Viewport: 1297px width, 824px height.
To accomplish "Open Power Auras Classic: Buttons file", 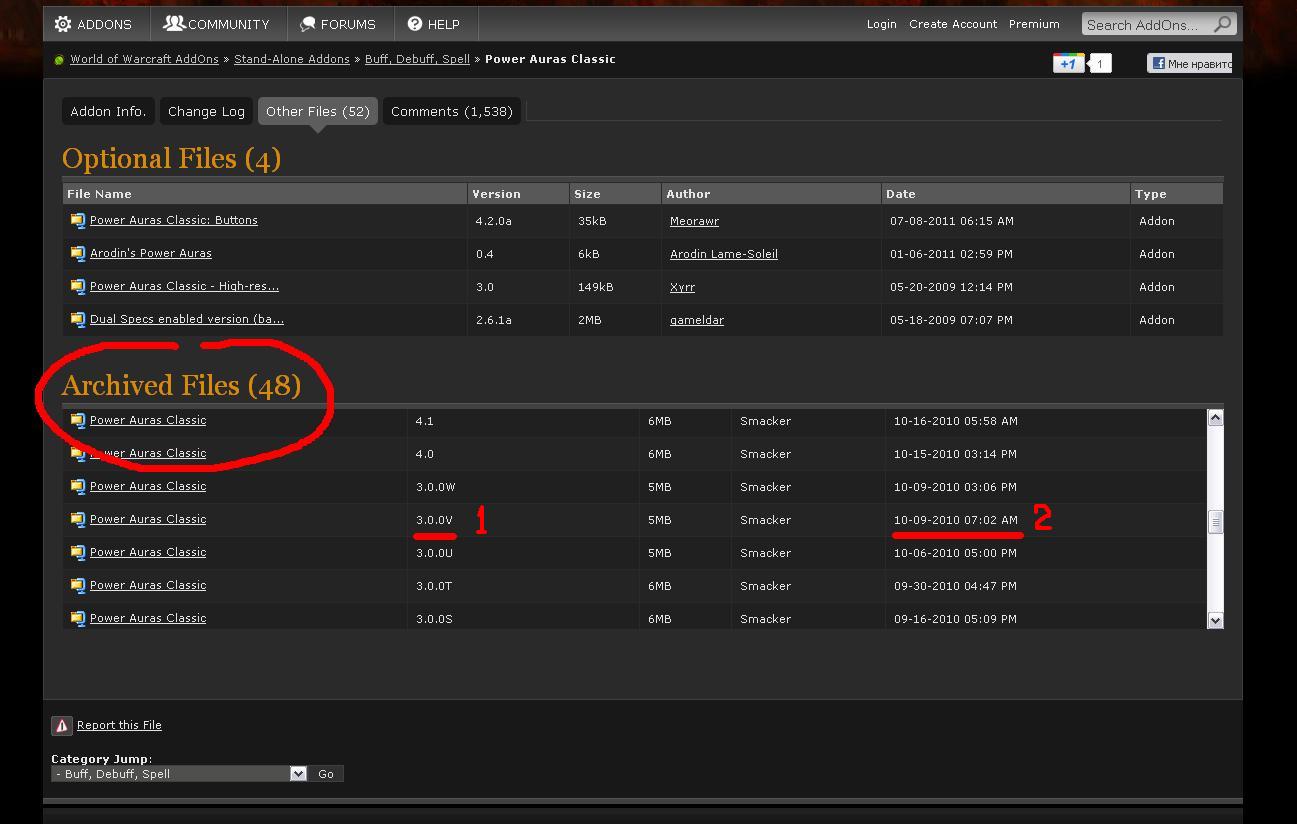I will click(x=174, y=220).
